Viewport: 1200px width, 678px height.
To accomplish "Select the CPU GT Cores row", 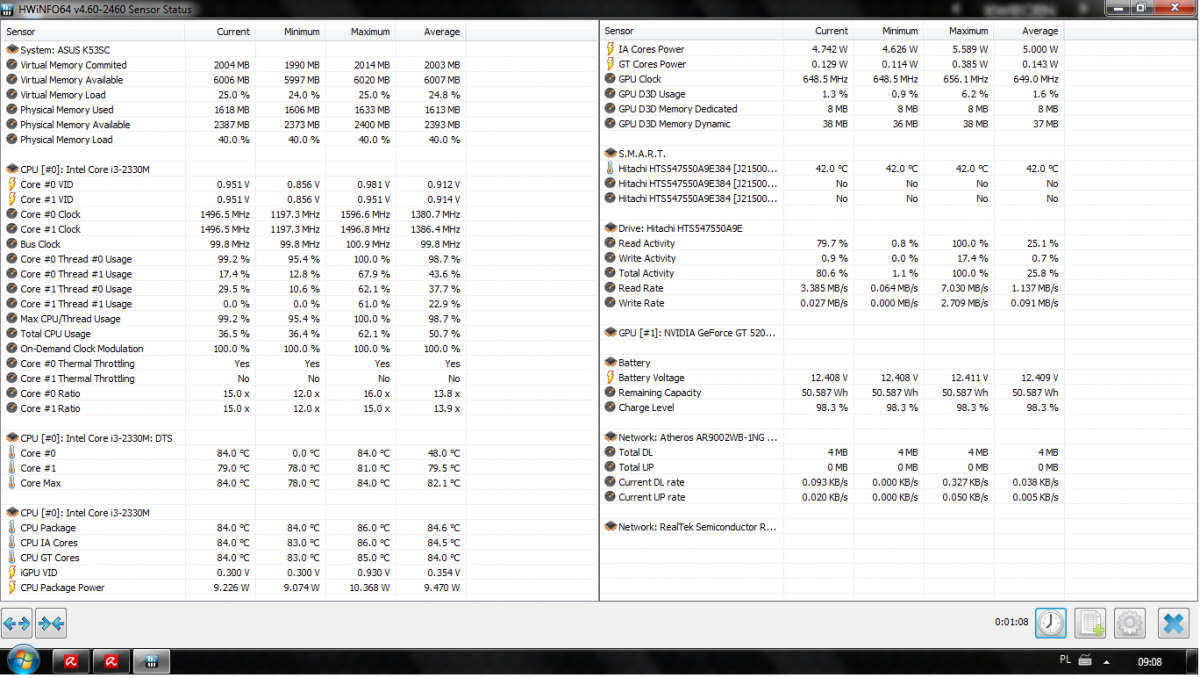I will click(233, 558).
